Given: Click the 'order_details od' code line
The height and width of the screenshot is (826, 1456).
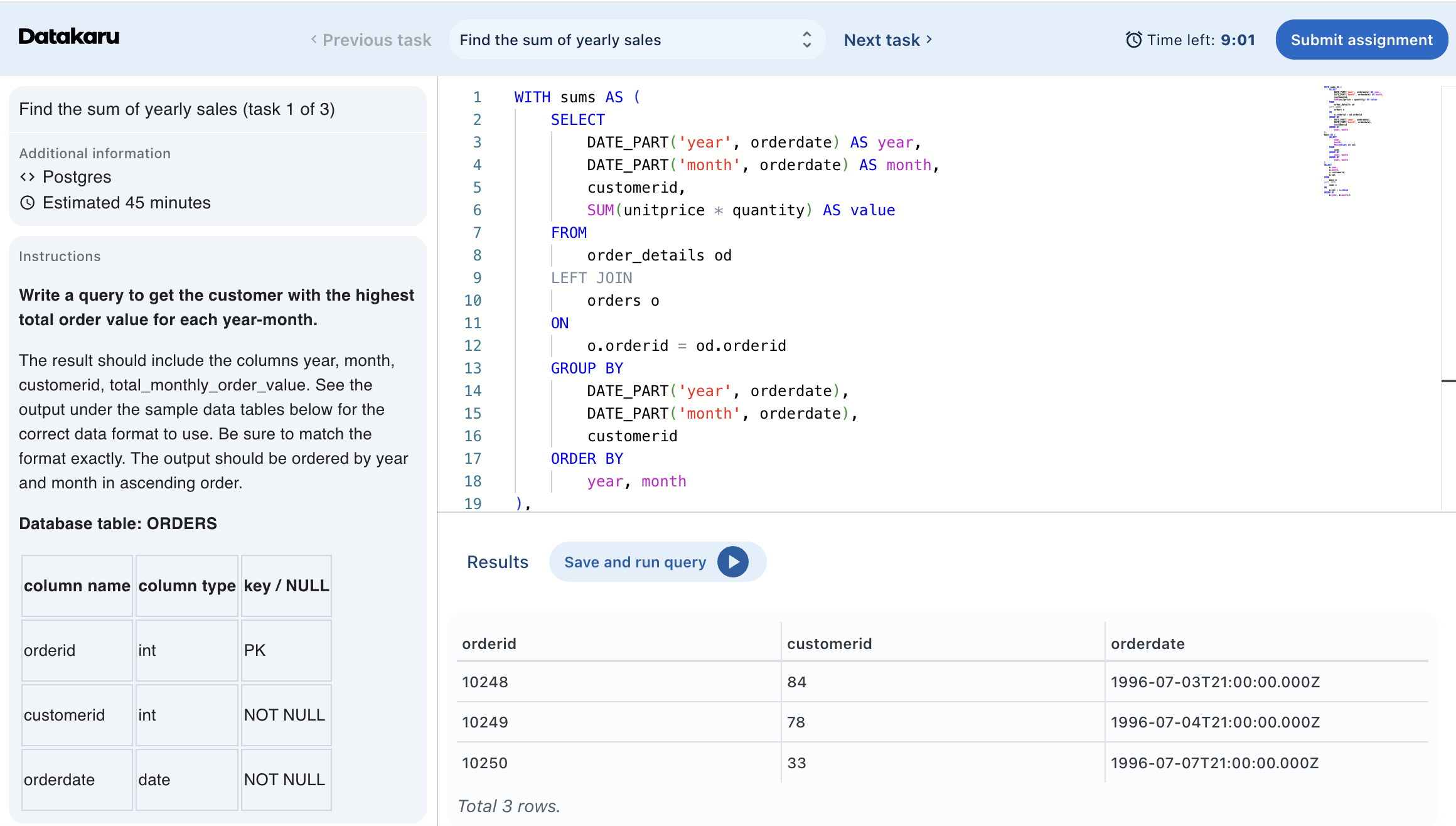Looking at the screenshot, I should pos(659,255).
